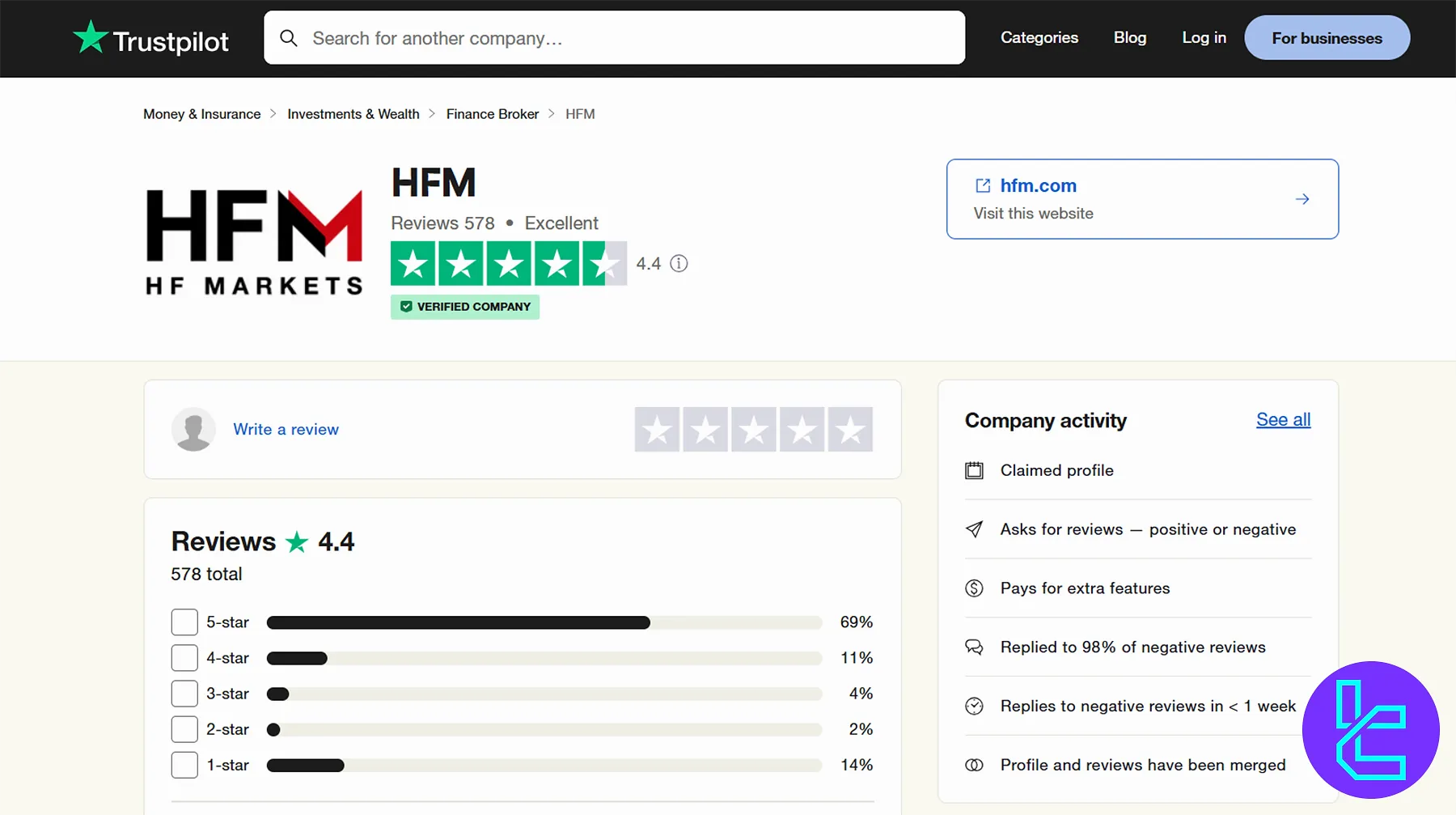Click the merged circles icon for Profile merged
The width and height of the screenshot is (1456, 815).
coord(975,765)
